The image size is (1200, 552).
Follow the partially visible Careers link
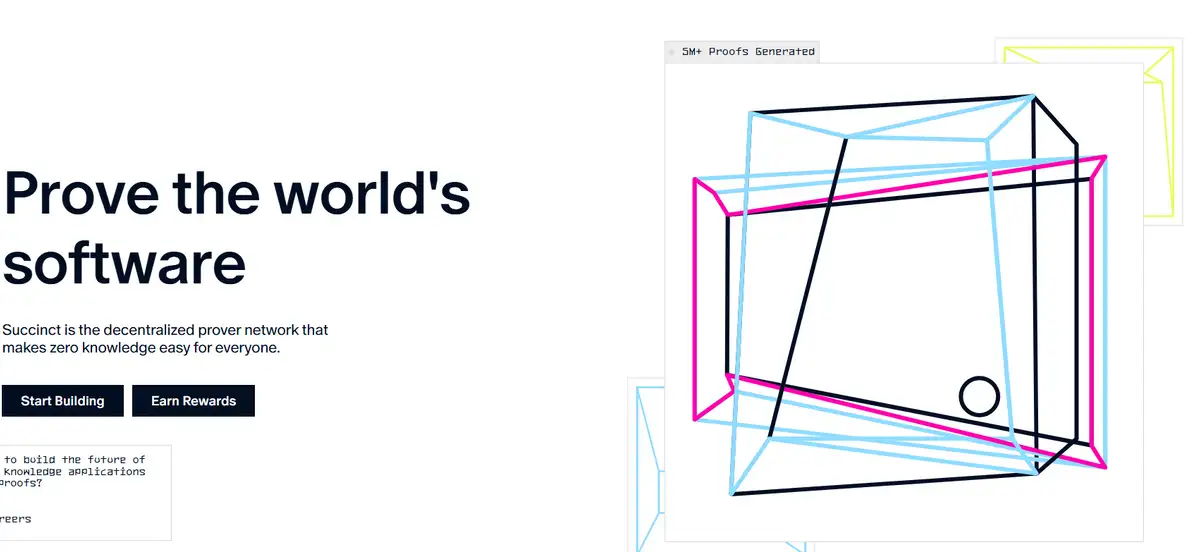[15, 519]
